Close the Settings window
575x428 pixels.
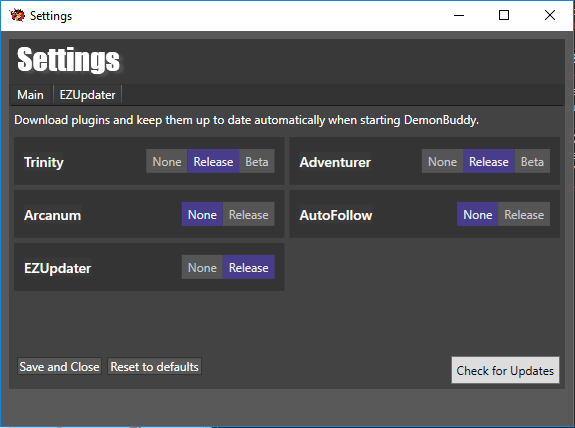(550, 15)
